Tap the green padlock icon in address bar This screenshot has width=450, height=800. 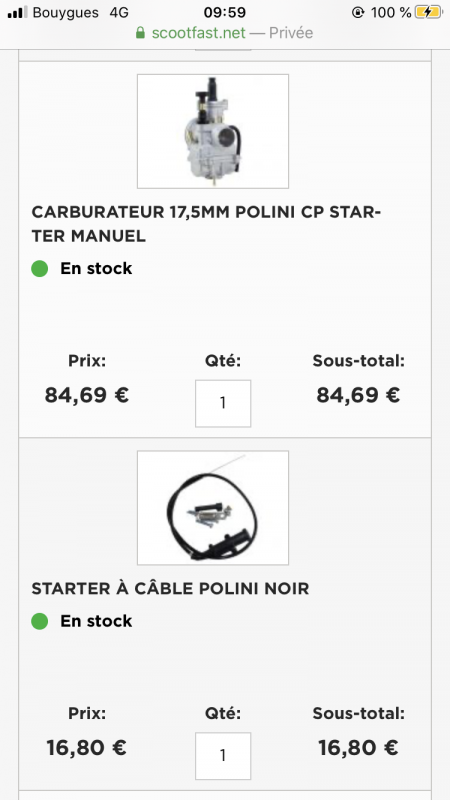(140, 33)
